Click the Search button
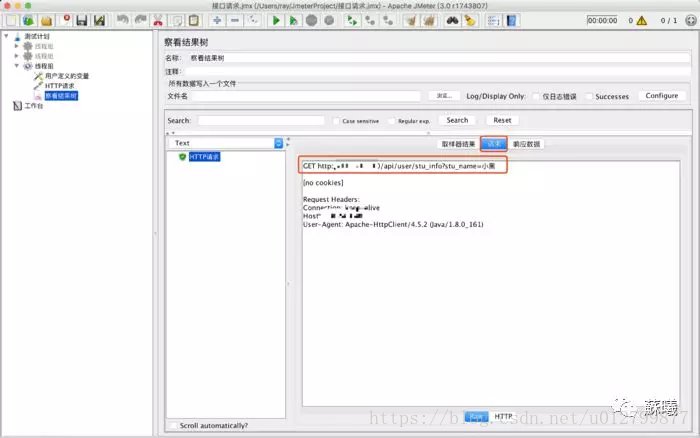This screenshot has height=438, width=700. pyautogui.click(x=457, y=120)
